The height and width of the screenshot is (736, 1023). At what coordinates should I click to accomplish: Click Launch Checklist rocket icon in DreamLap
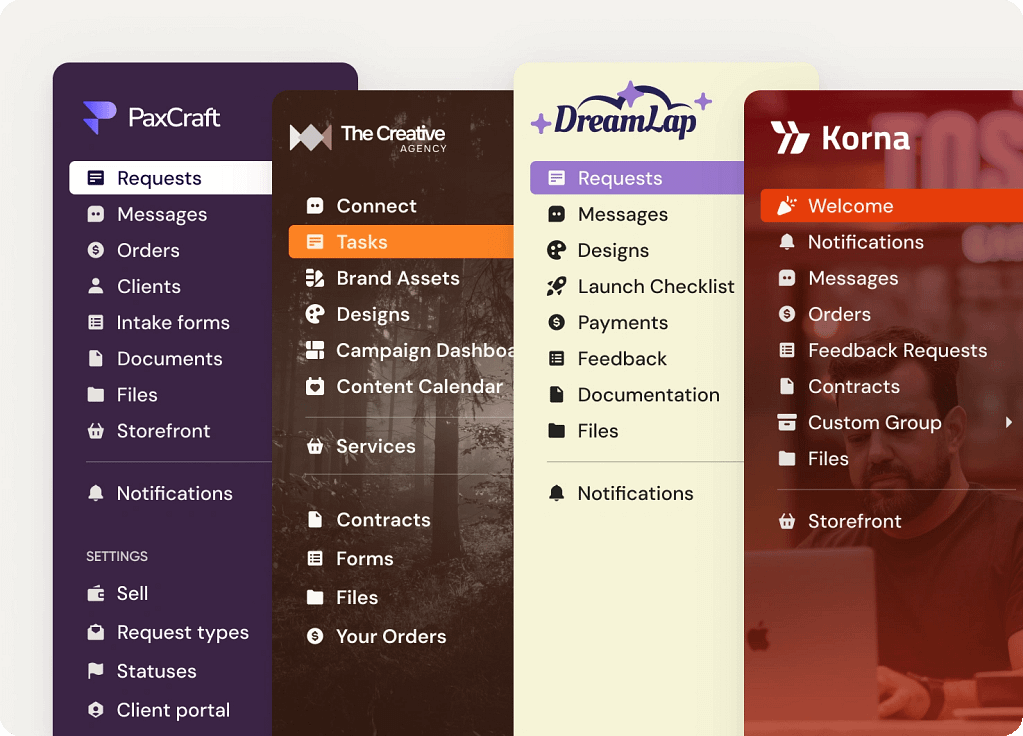(x=557, y=286)
